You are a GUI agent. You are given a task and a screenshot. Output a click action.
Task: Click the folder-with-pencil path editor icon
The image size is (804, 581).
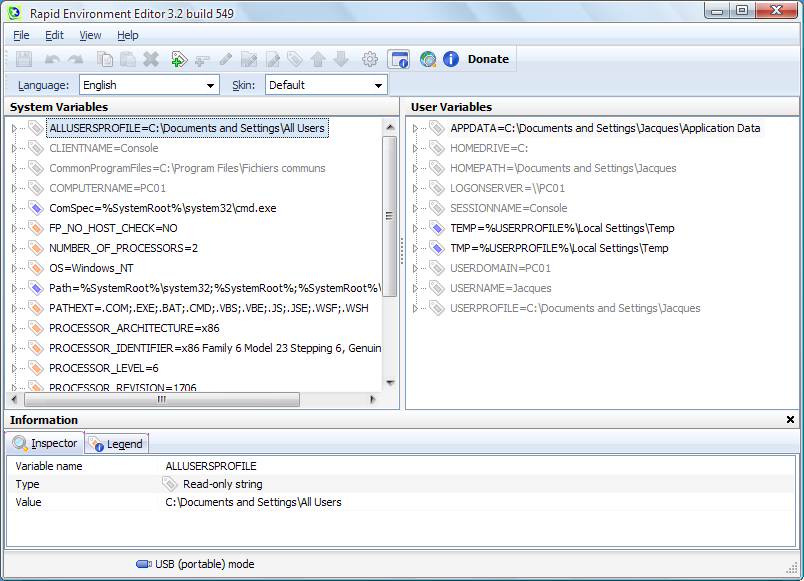[249, 59]
